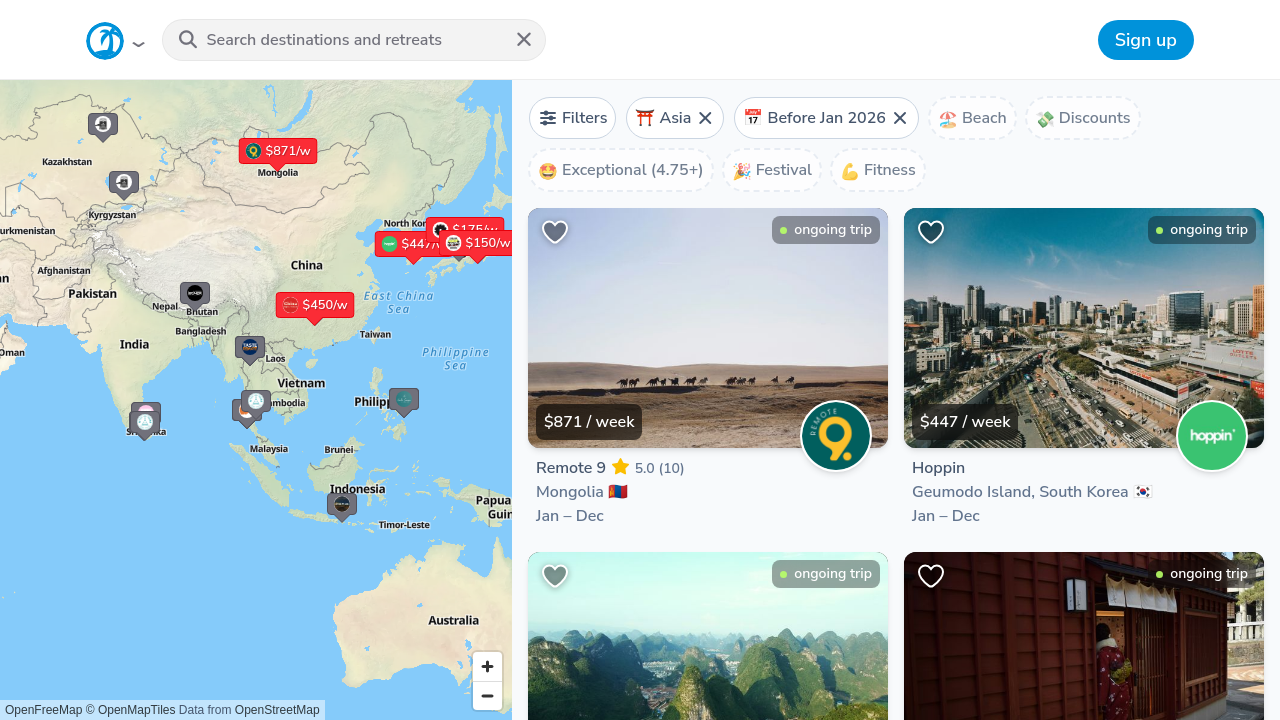Favorite the Hoppin trip with the heart

pos(931,232)
